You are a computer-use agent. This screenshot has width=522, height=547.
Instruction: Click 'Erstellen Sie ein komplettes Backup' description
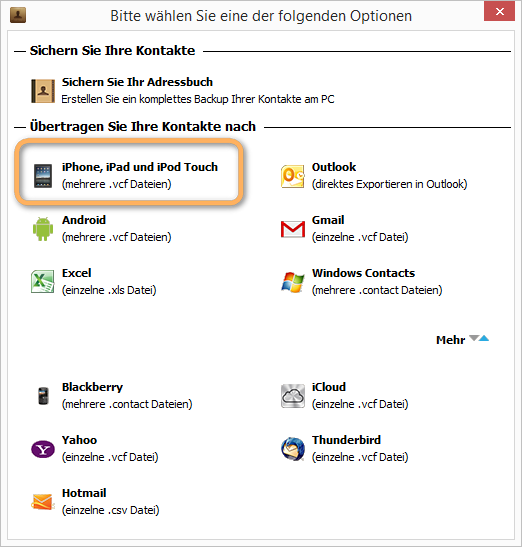[x=198, y=99]
